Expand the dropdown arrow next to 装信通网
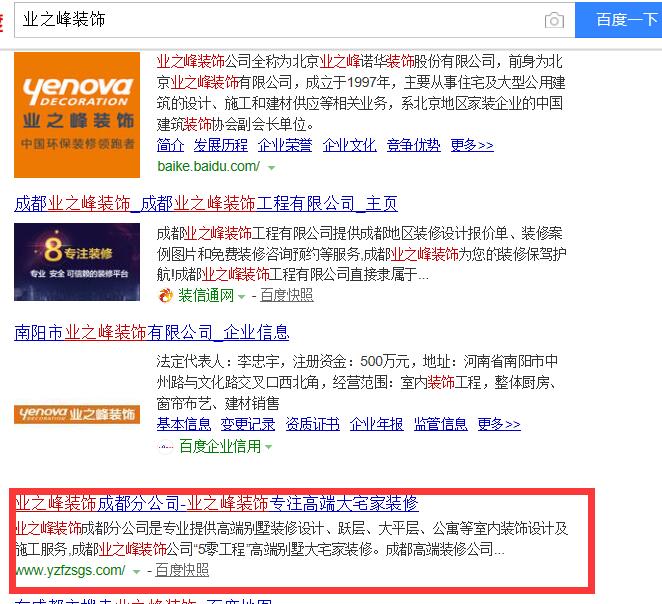The width and height of the screenshot is (662, 604). coord(241,296)
